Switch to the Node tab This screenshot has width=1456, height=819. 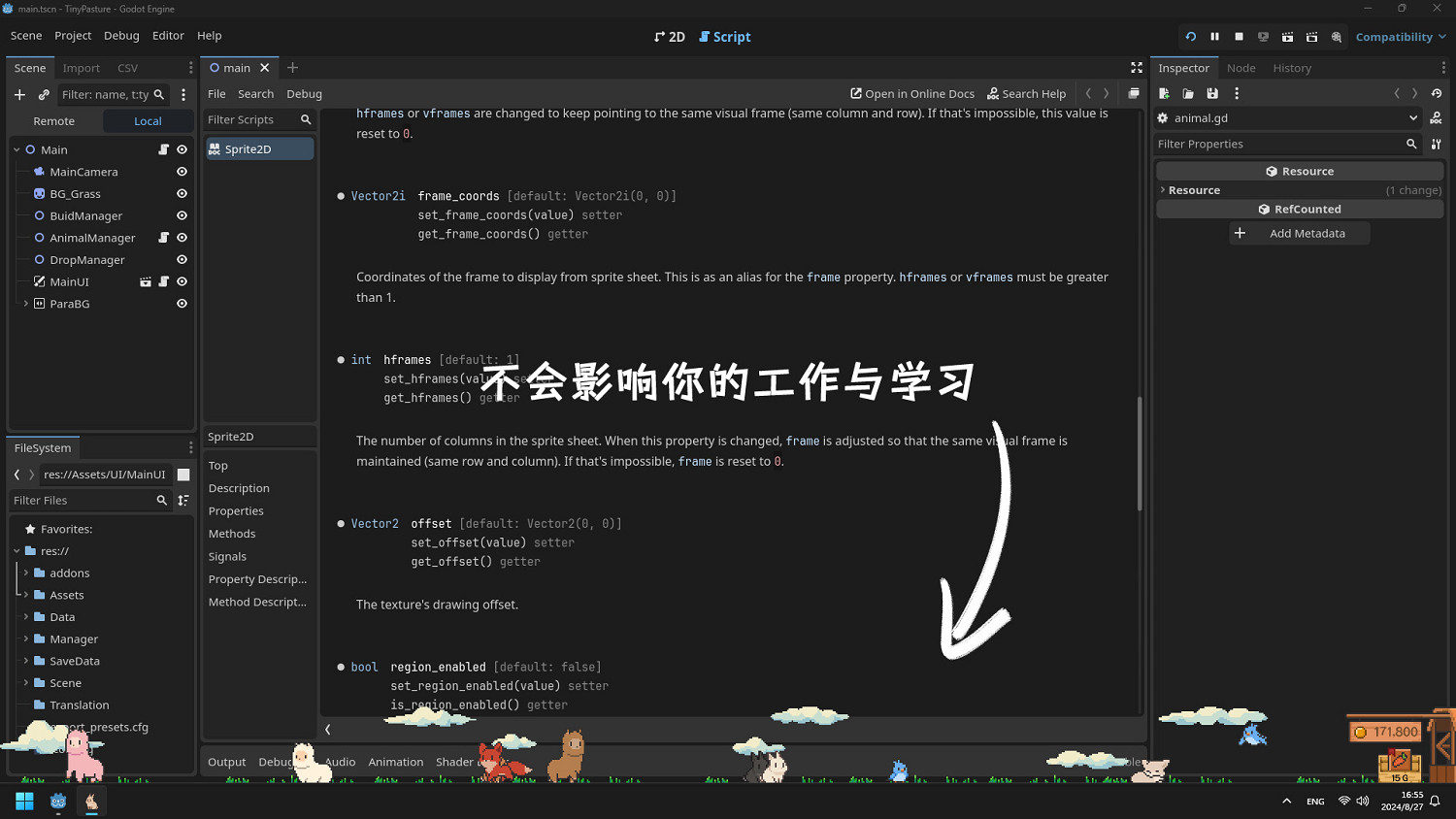[x=1241, y=68]
